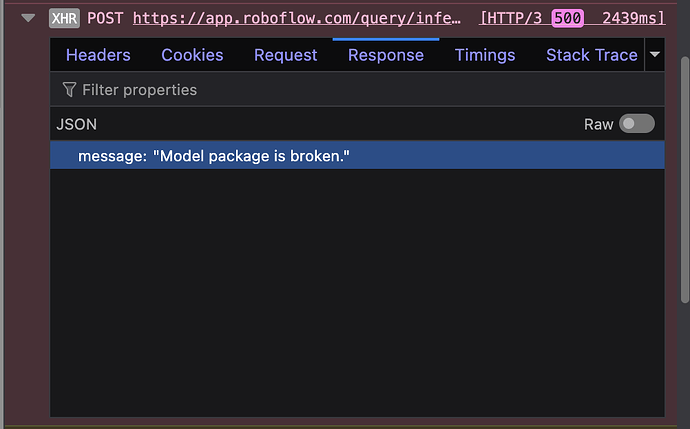Click the filter funnel icon
690x429 pixels.
[x=69, y=90]
